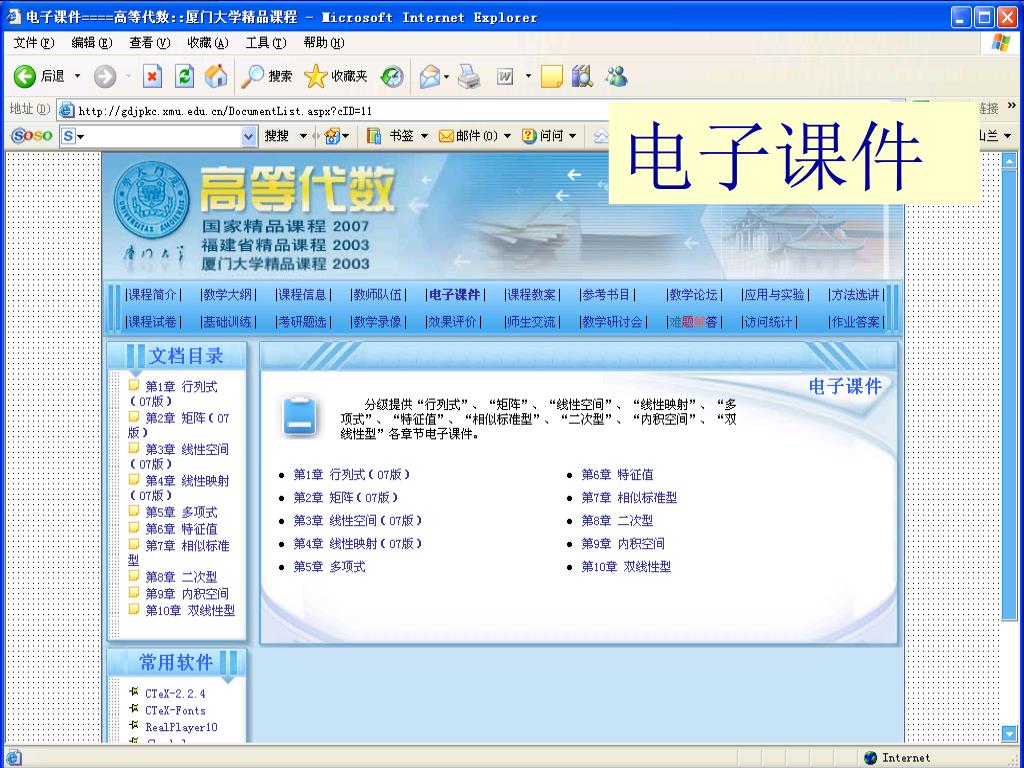The width and height of the screenshot is (1024, 768).
Task: Open the 问问 dropdown arrow
Action: click(x=573, y=136)
